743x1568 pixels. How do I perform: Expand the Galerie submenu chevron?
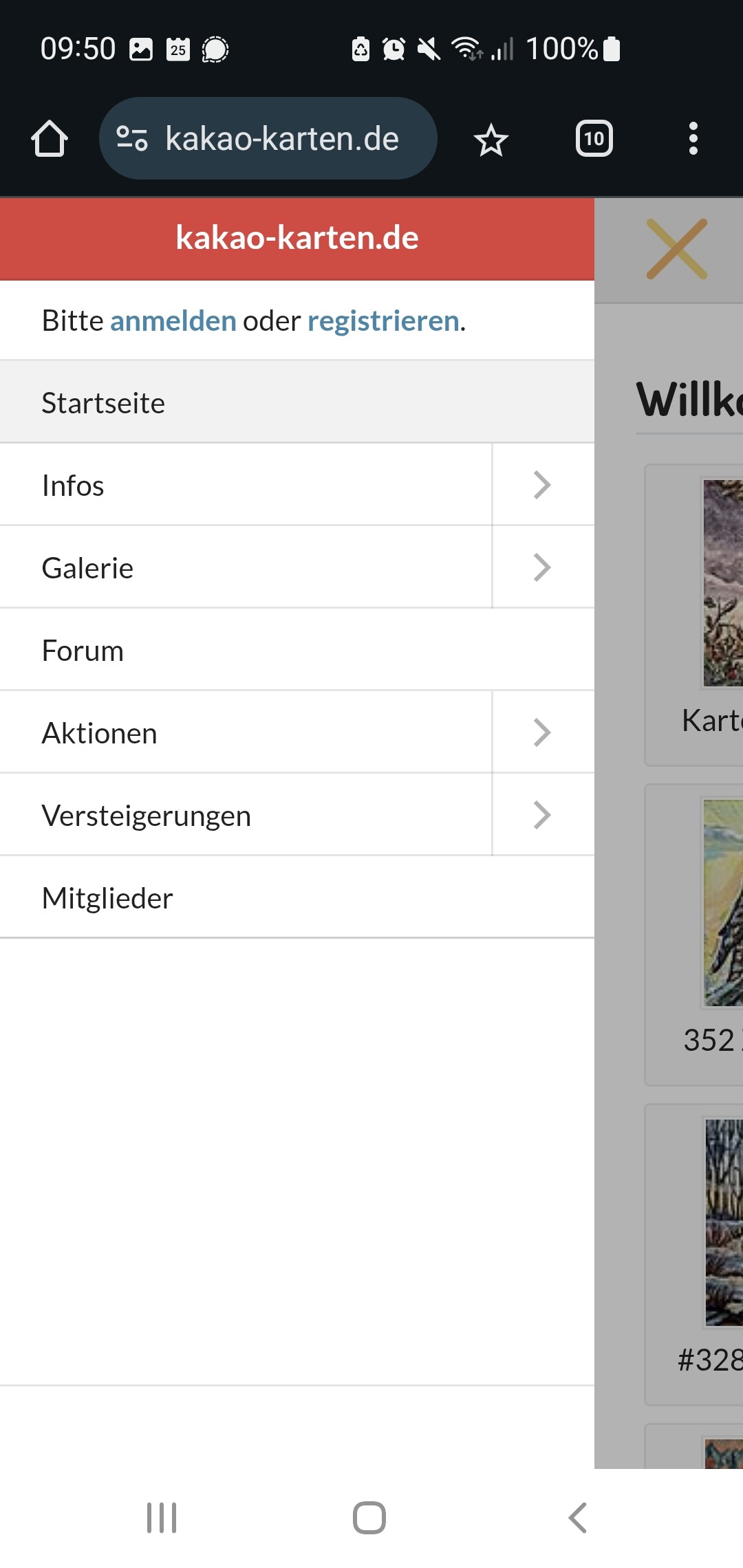542,567
